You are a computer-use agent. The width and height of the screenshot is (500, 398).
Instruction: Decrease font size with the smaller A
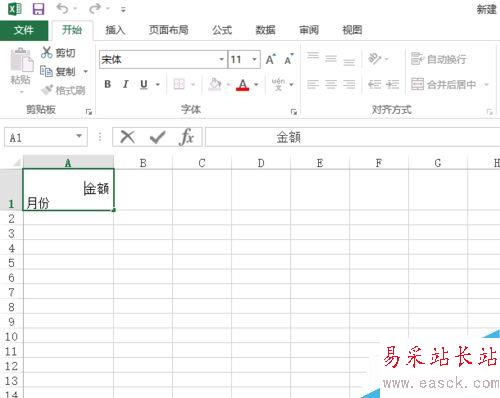pos(289,59)
